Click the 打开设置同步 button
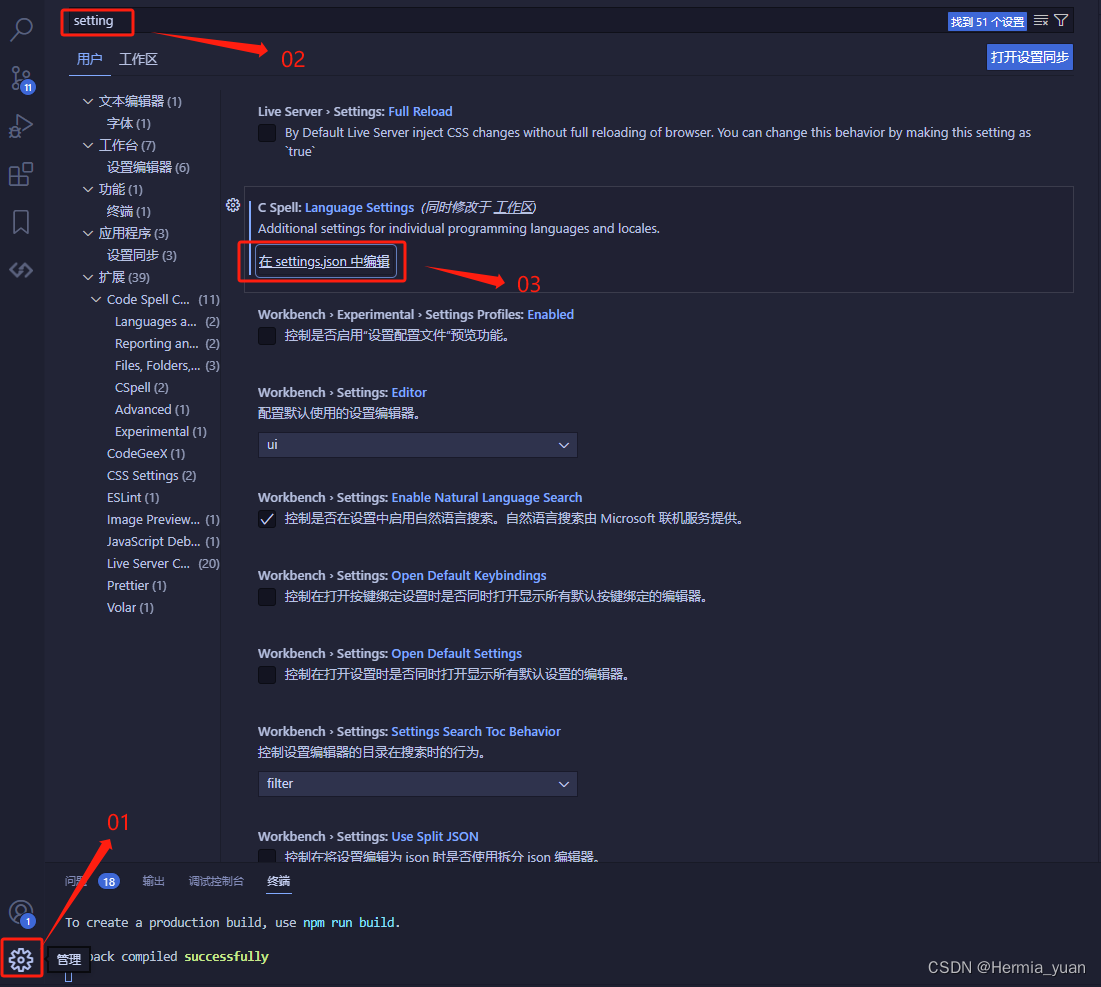 1029,57
